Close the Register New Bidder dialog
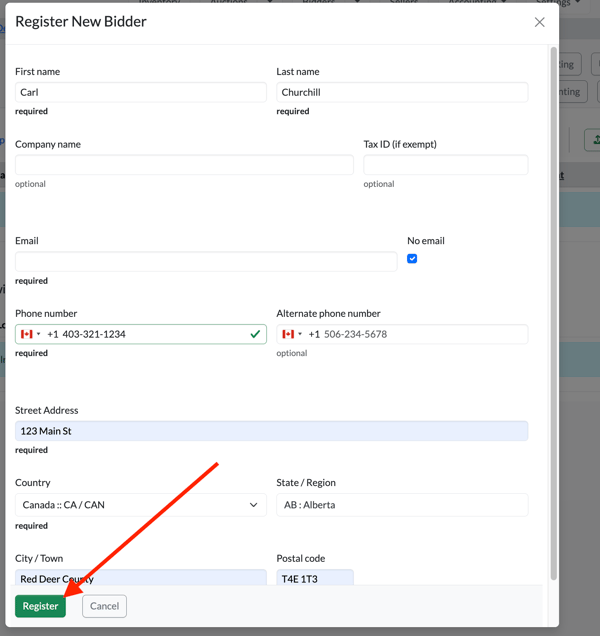 coord(539,22)
